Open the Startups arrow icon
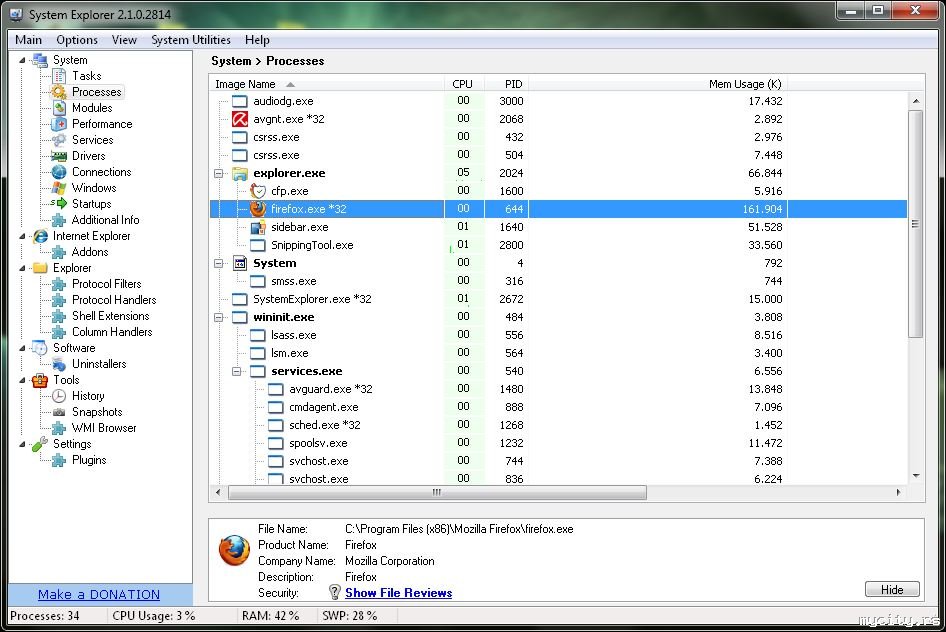Screen dimensions: 946x632 click(59, 204)
